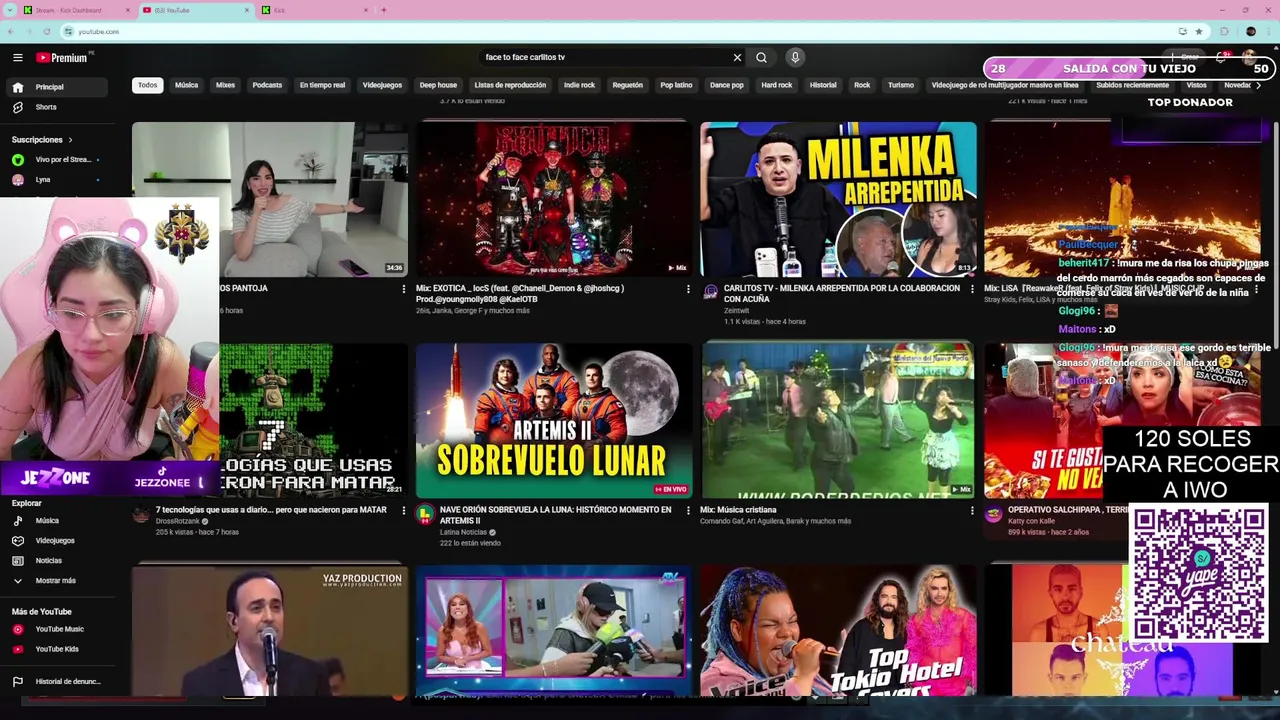Play the Artemis II Sobrevuelo Lunar thumbnail
Viewport: 1280px width, 720px height.
(x=554, y=420)
